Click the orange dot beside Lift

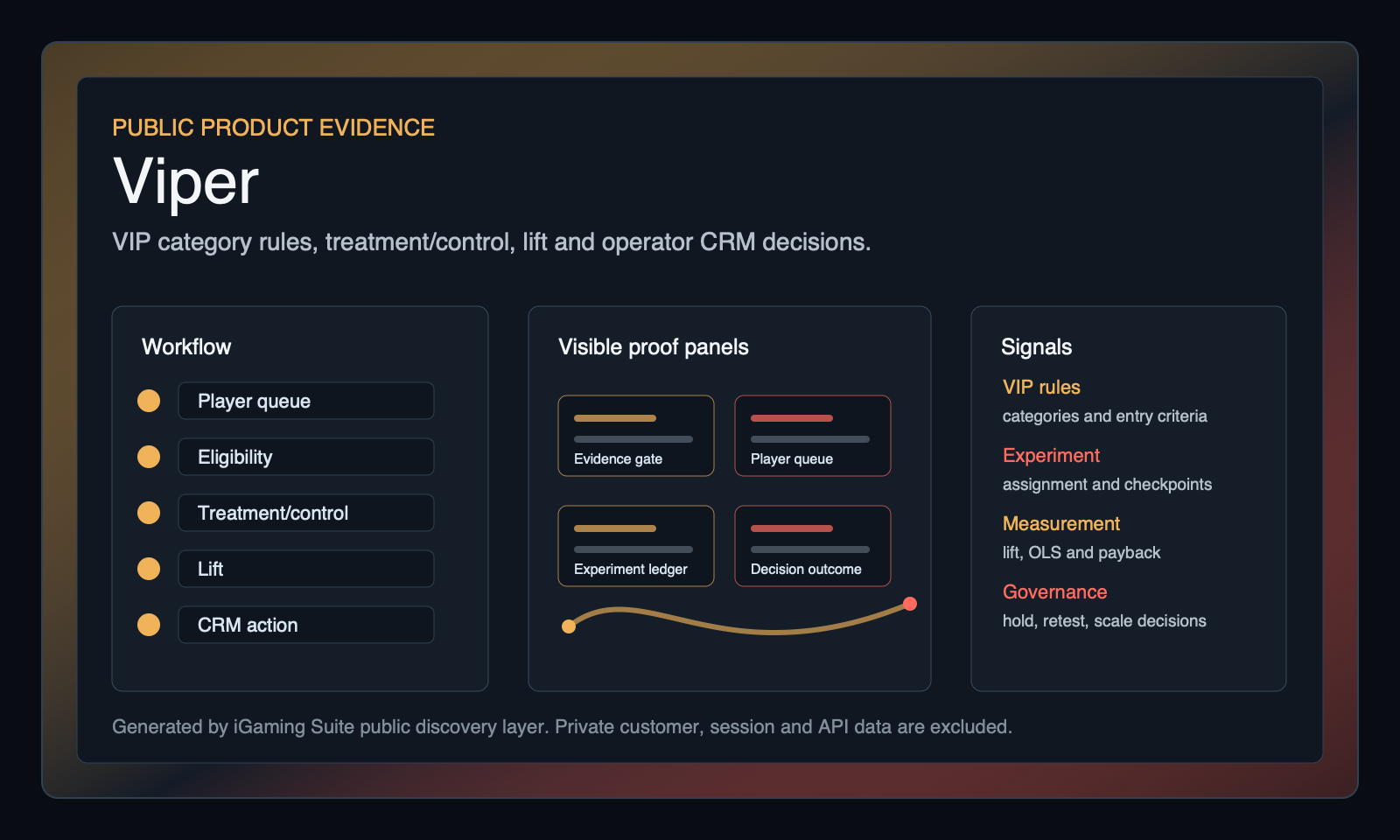(149, 569)
